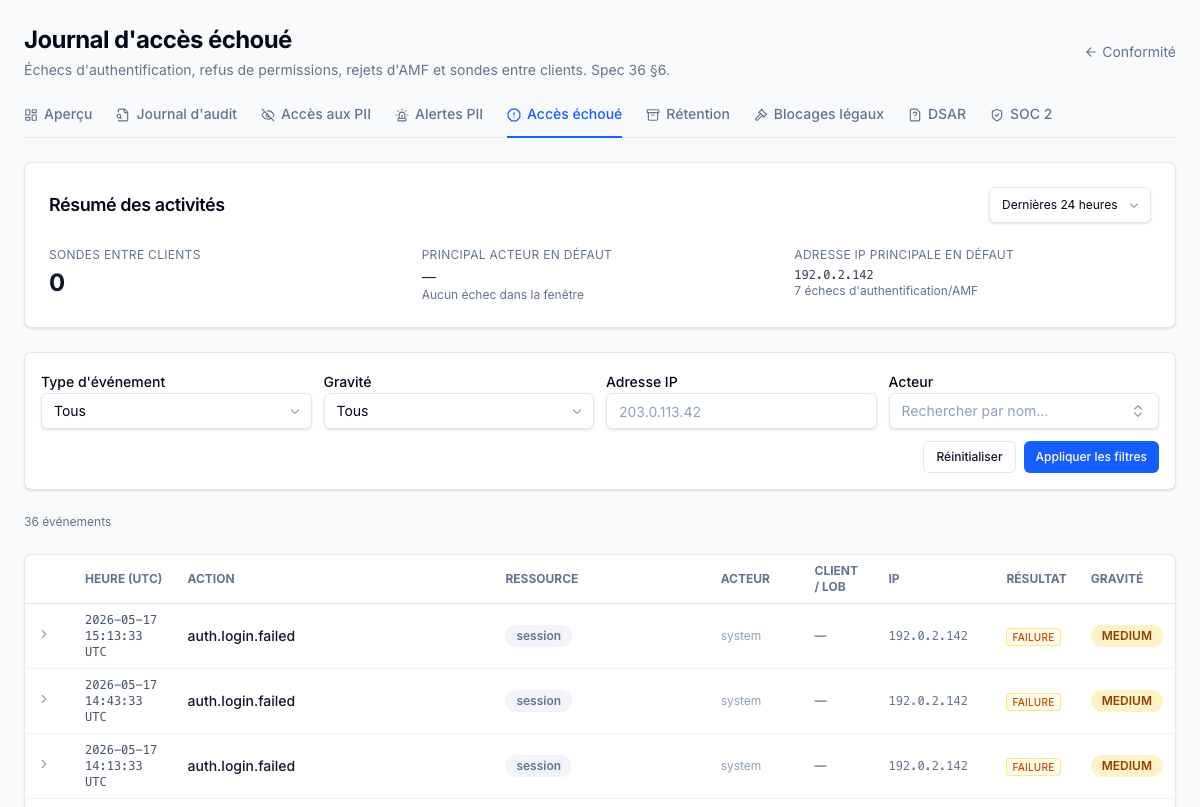The image size is (1200, 807).
Task: Click IP 192.0.2.142 in 14:43:33 row
Action: (x=928, y=701)
